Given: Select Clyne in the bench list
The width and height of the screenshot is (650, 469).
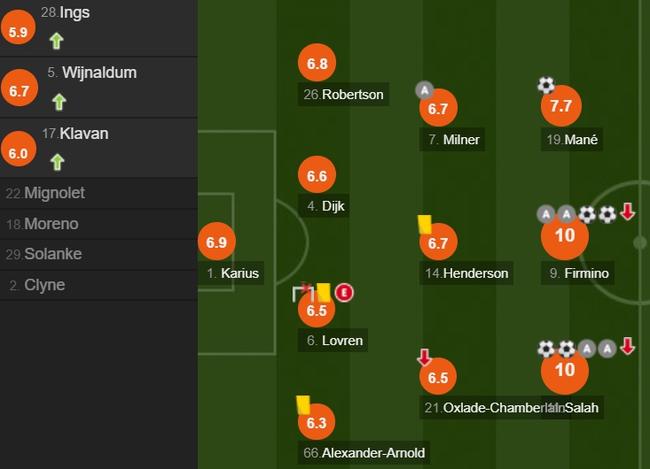Looking at the screenshot, I should (99, 285).
